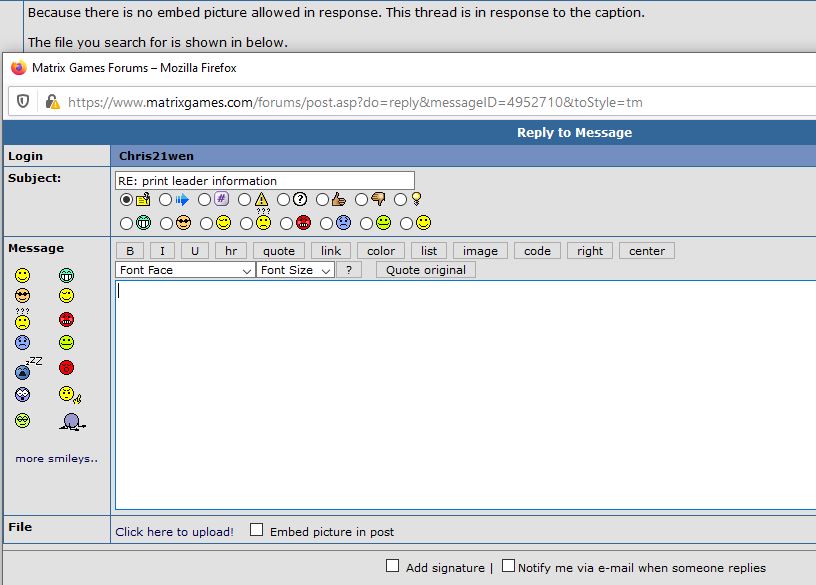This screenshot has height=585, width=816.
Task: Open the 'Click here to upload!' link
Action: [174, 532]
